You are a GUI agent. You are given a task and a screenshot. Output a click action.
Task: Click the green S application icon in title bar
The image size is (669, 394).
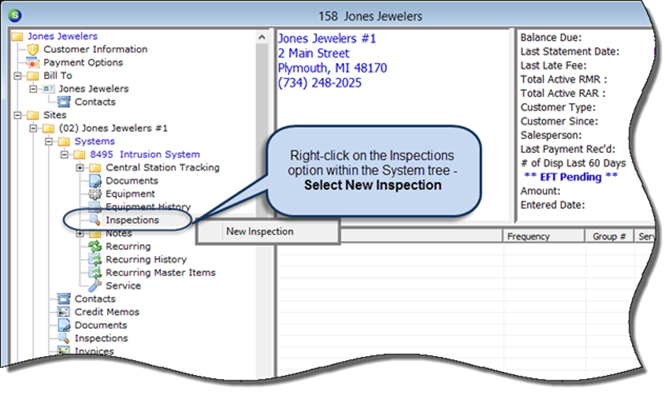tap(15, 15)
